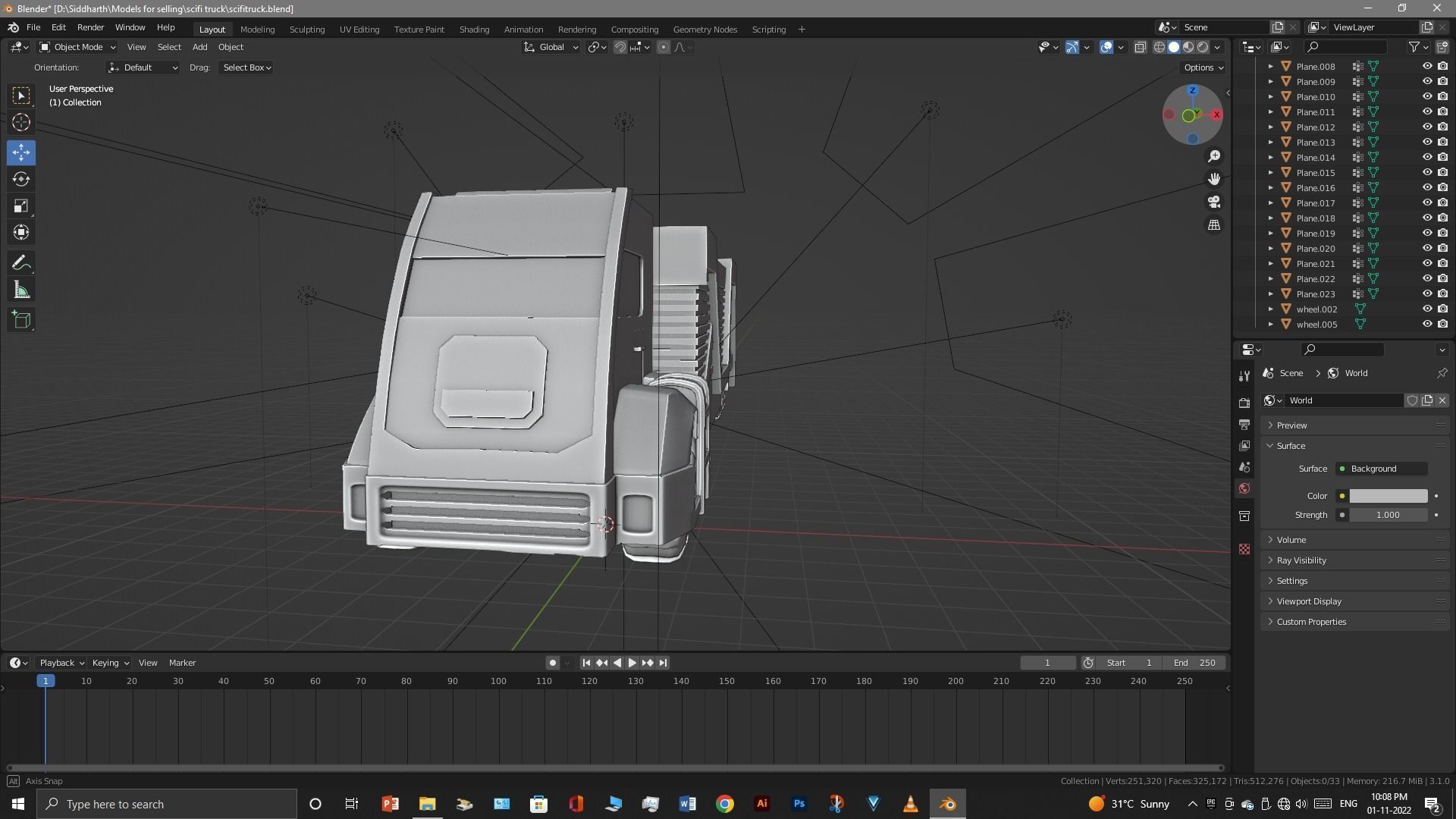Open Shading workspace tab
Viewport: 1456px width, 819px height.
click(x=474, y=30)
